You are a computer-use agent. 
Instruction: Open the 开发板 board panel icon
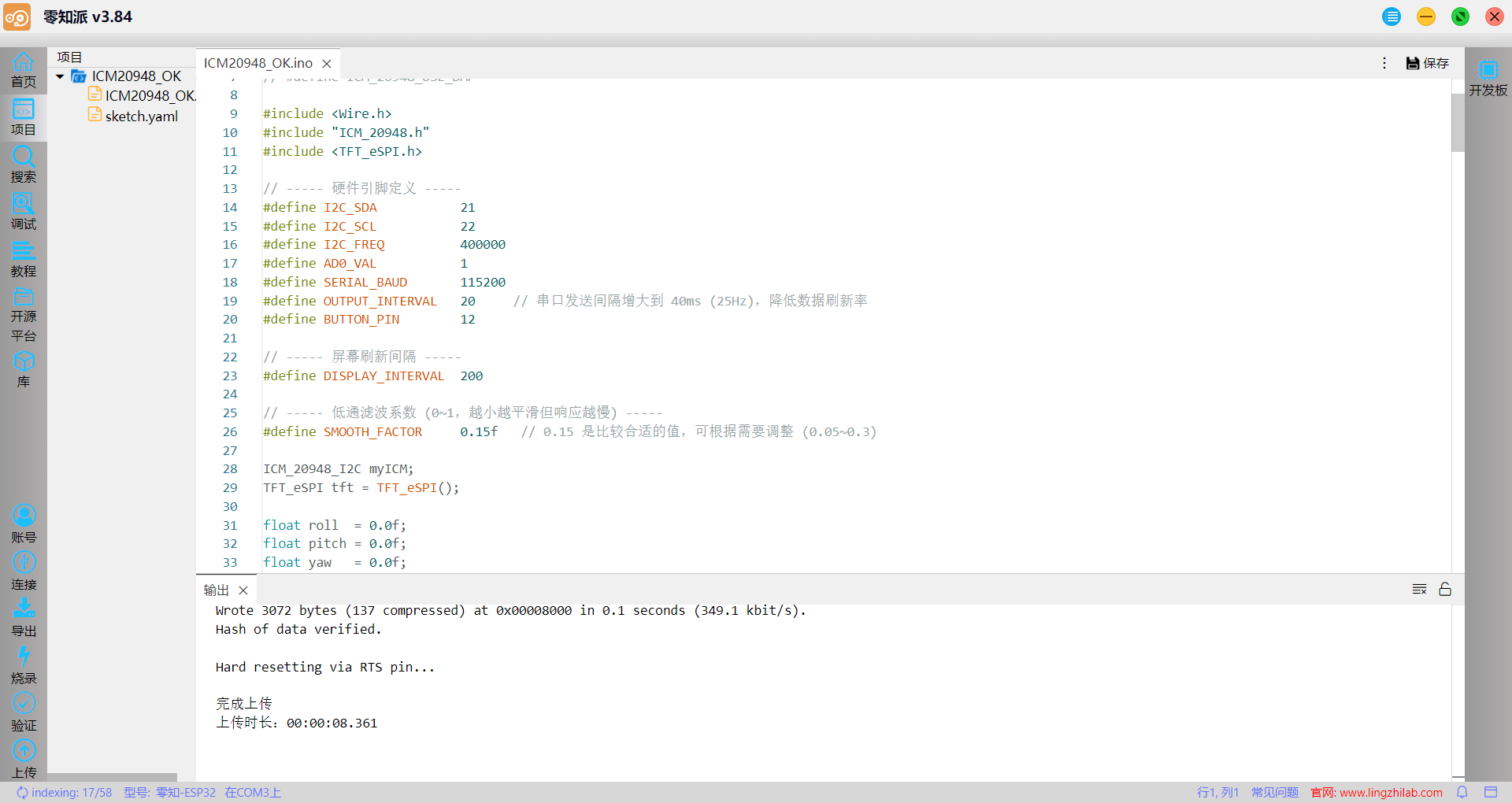(x=1488, y=79)
